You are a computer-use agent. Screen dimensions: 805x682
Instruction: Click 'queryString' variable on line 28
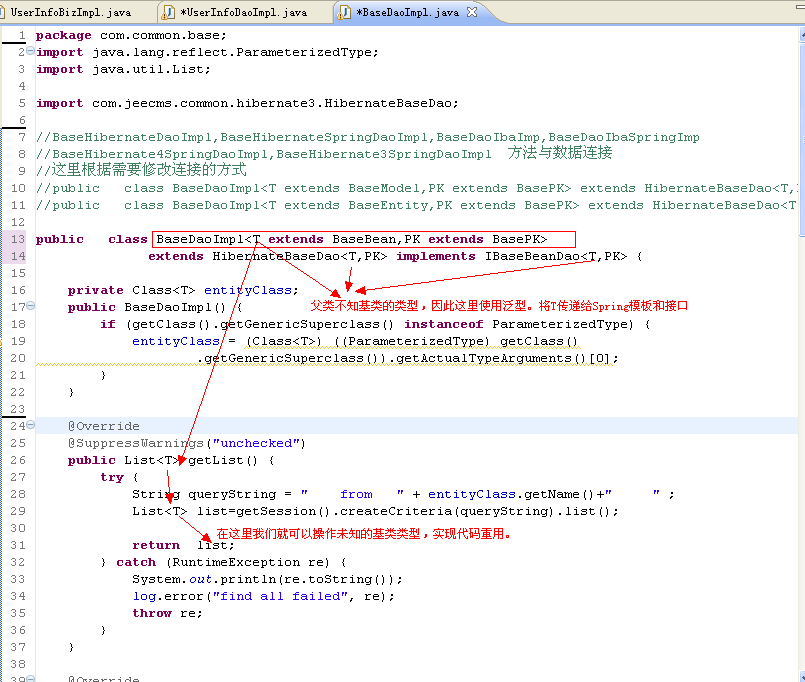pyautogui.click(x=232, y=494)
